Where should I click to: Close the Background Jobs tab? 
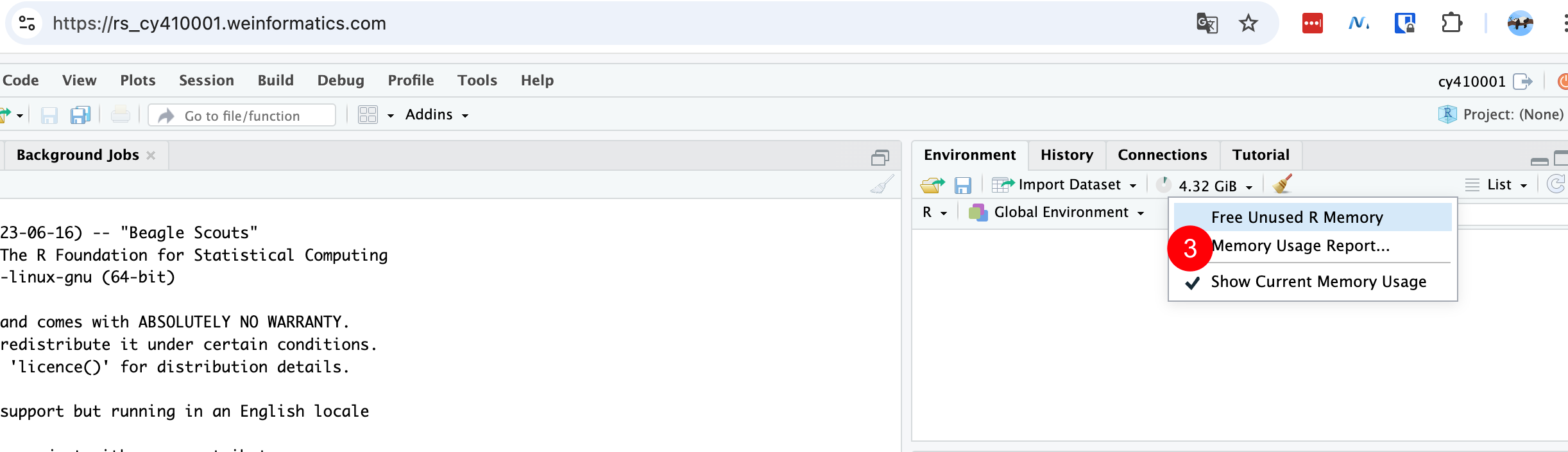151,155
